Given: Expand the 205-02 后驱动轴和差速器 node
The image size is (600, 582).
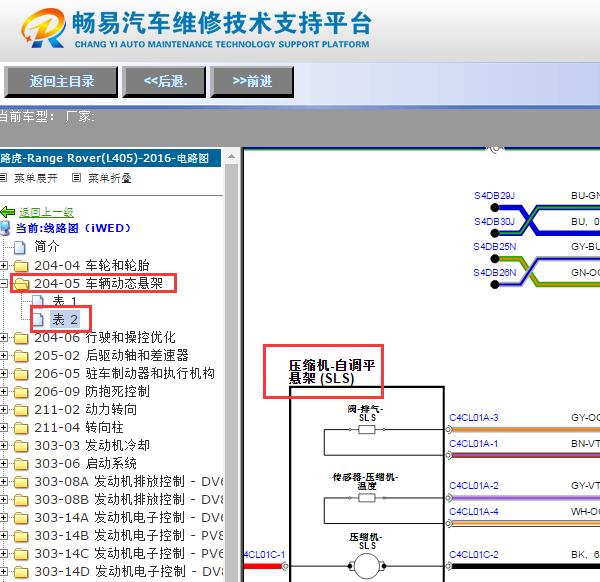Looking at the screenshot, I should (4, 355).
